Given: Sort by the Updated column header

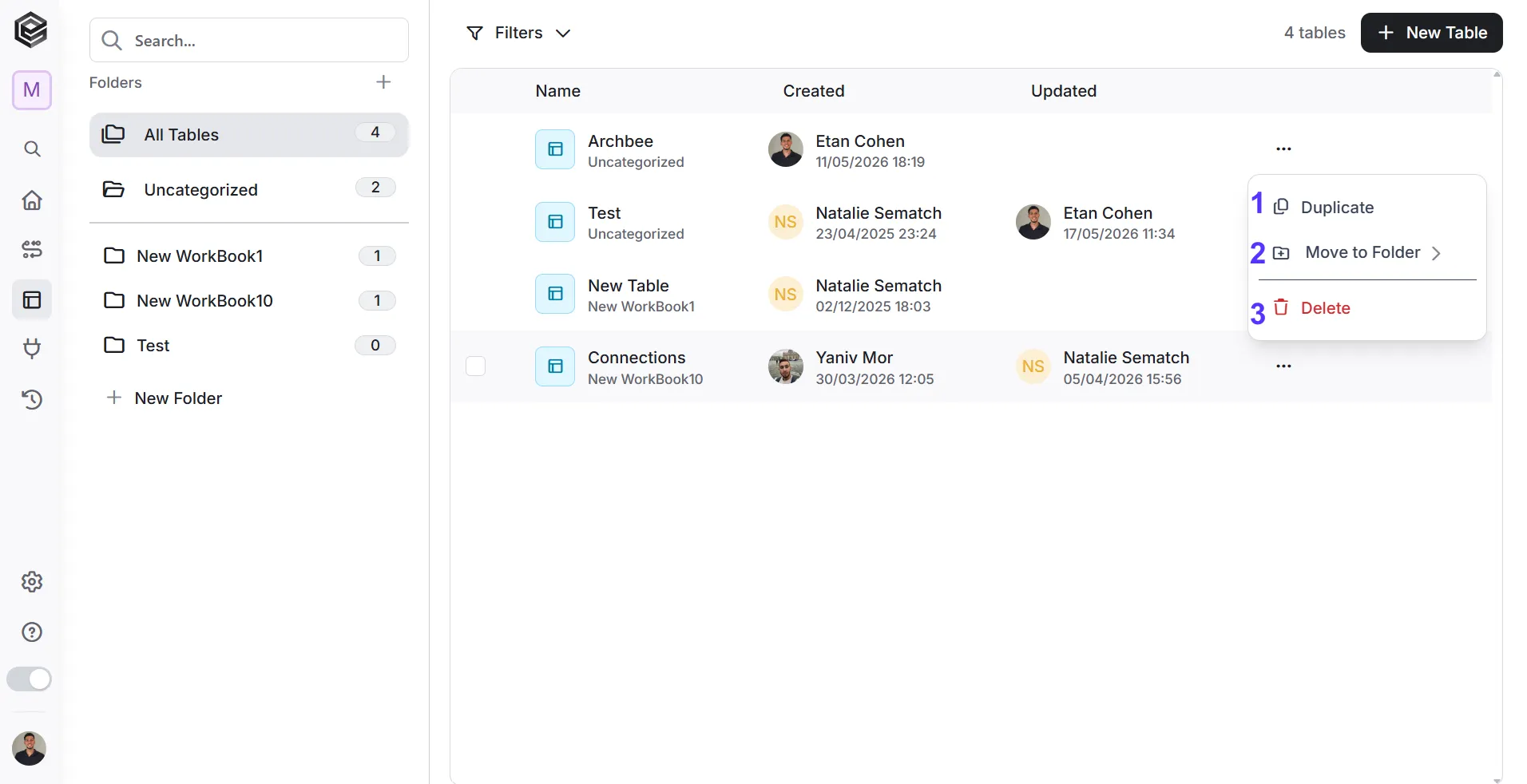Looking at the screenshot, I should click(x=1063, y=91).
